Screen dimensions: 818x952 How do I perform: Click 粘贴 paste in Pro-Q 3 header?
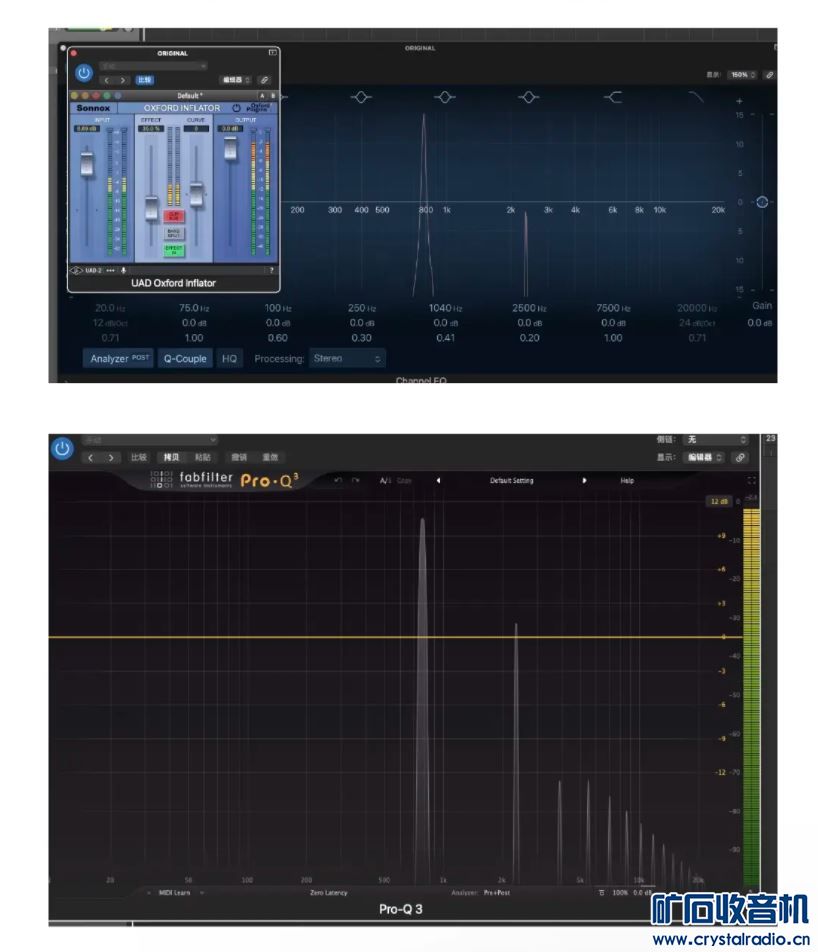point(203,457)
